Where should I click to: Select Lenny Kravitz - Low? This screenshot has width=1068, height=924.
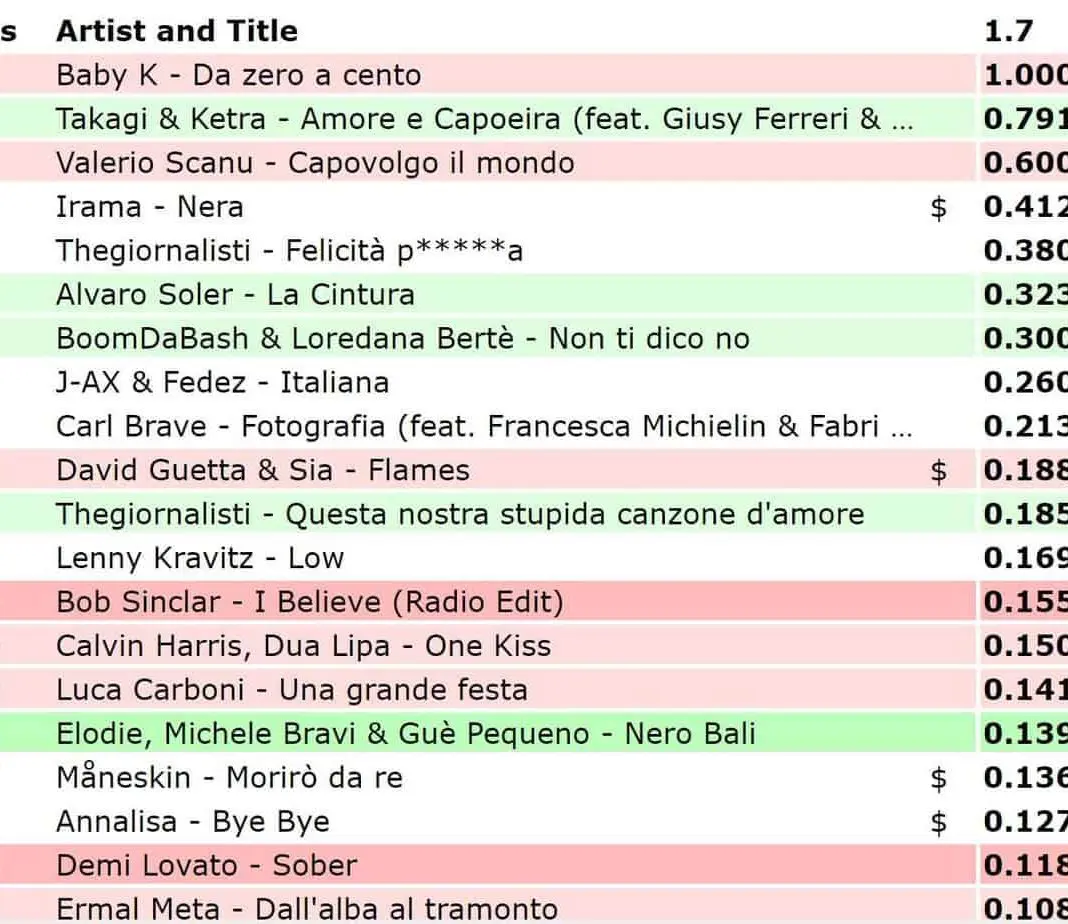point(200,558)
